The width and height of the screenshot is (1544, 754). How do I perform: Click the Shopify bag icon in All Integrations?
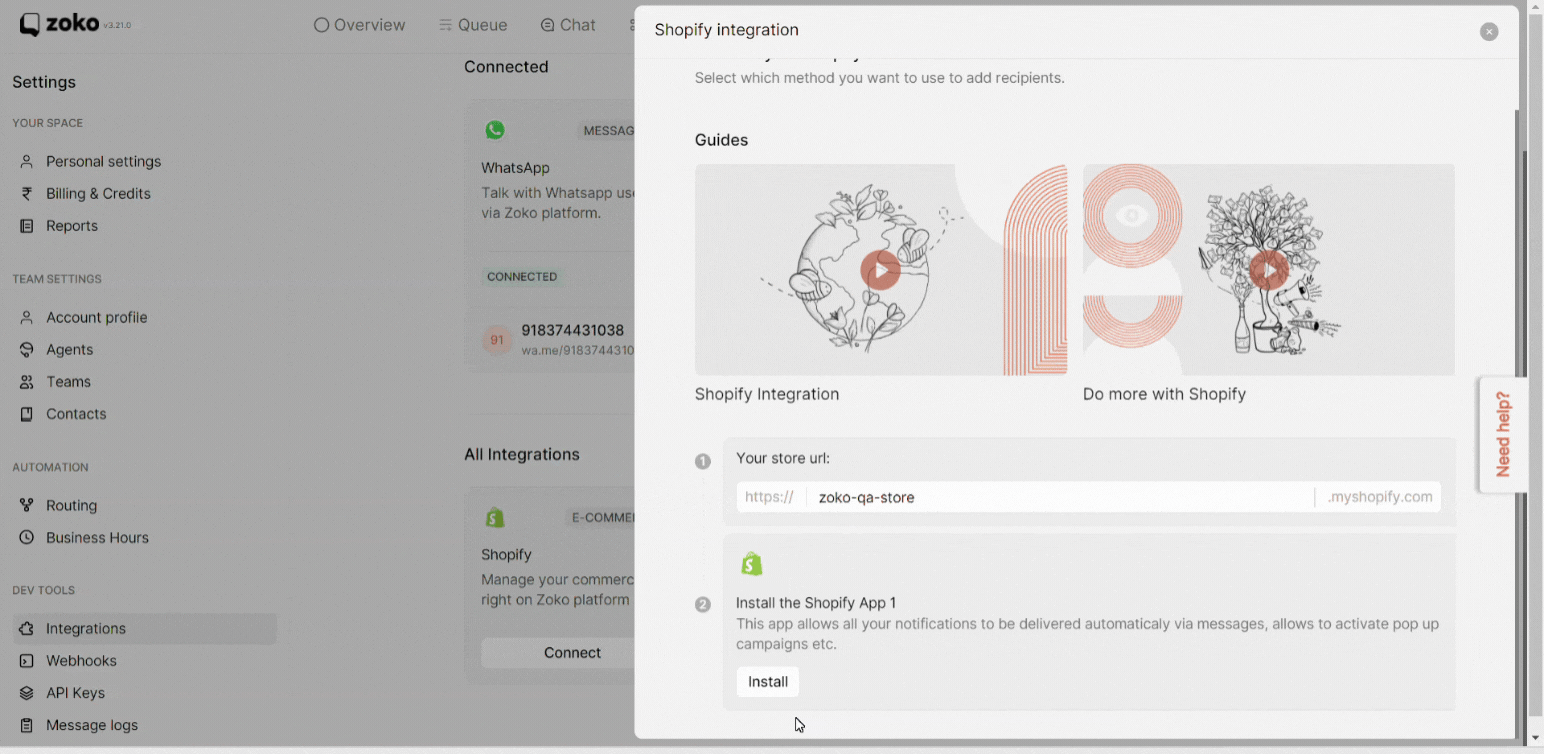495,517
